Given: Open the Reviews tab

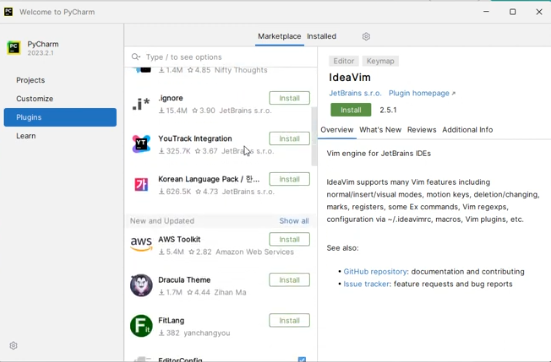Looking at the screenshot, I should pos(422,130).
